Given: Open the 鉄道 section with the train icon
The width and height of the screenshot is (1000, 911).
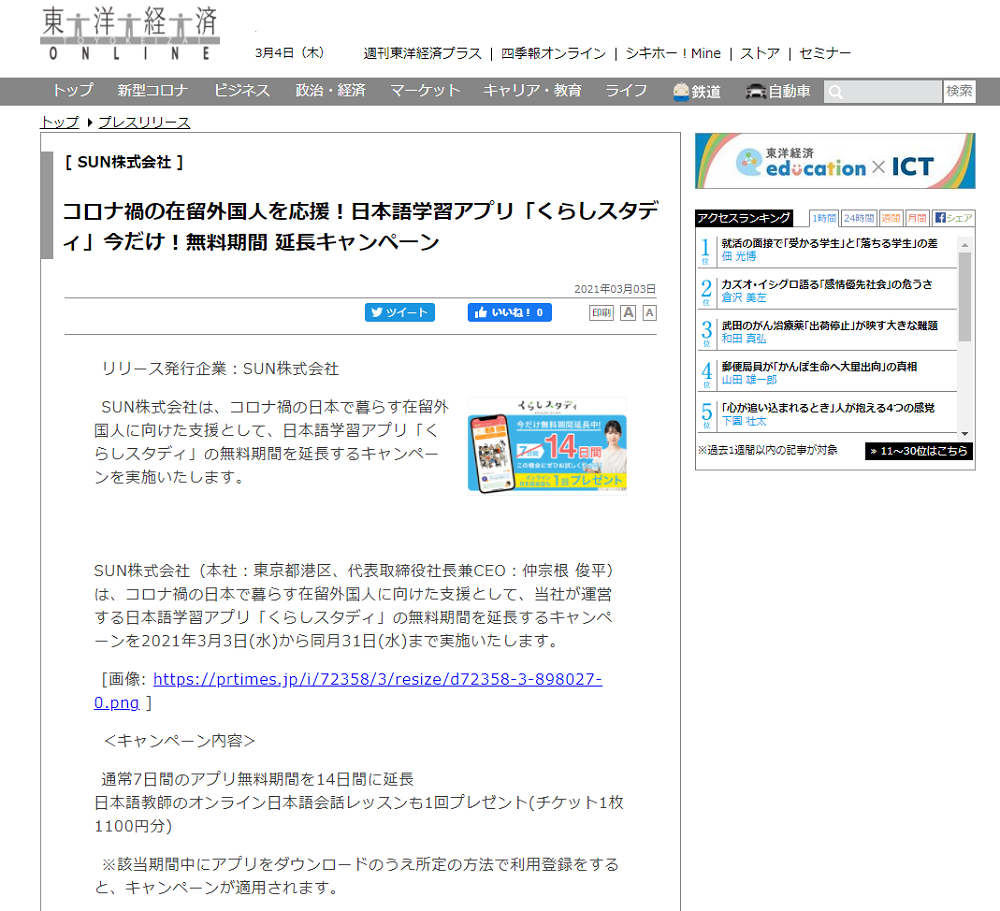Looking at the screenshot, I should 697,92.
